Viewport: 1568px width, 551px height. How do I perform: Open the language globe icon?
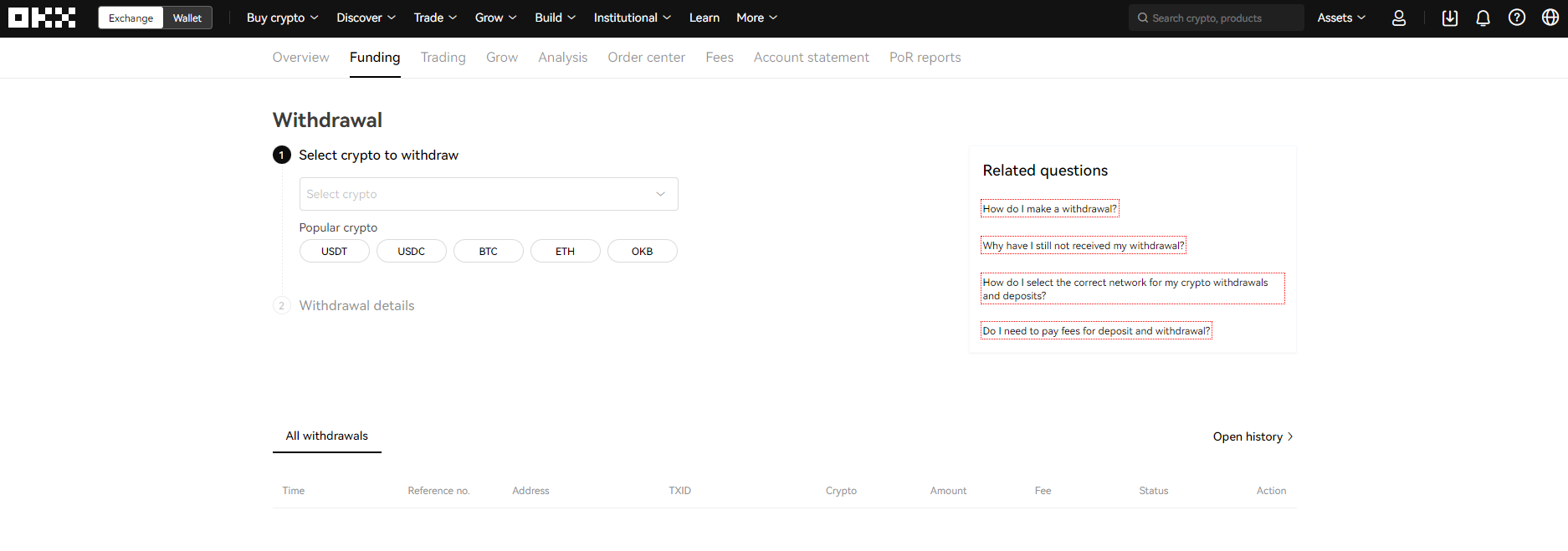pyautogui.click(x=1550, y=18)
